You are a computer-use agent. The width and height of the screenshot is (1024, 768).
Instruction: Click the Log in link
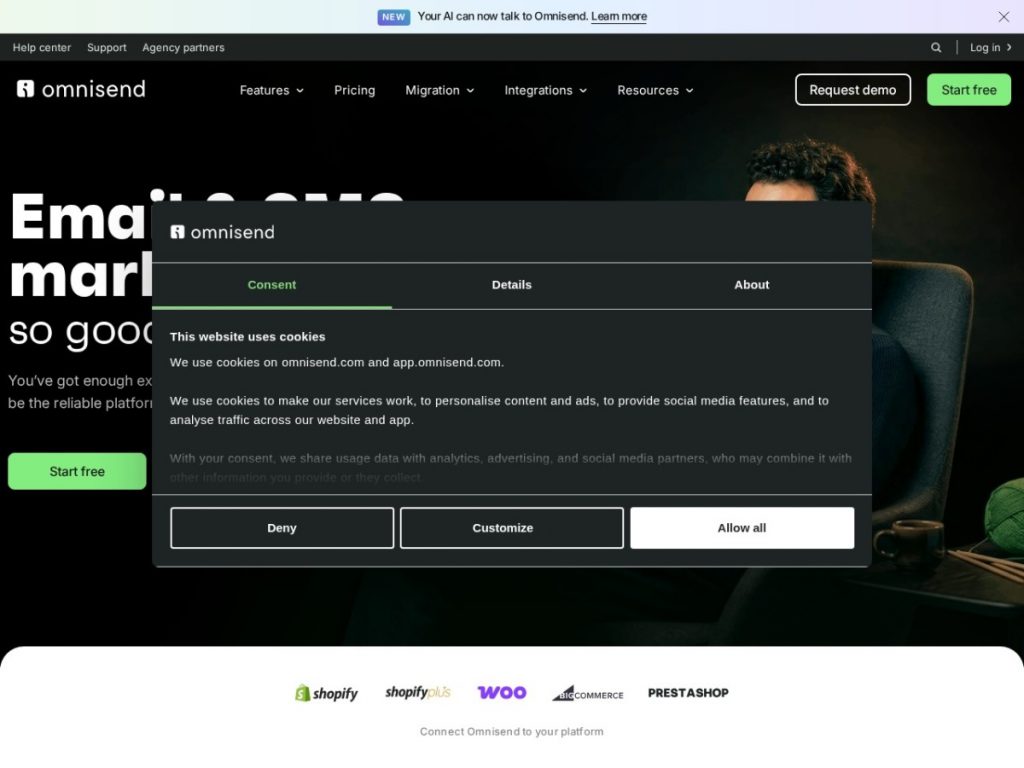(x=990, y=48)
